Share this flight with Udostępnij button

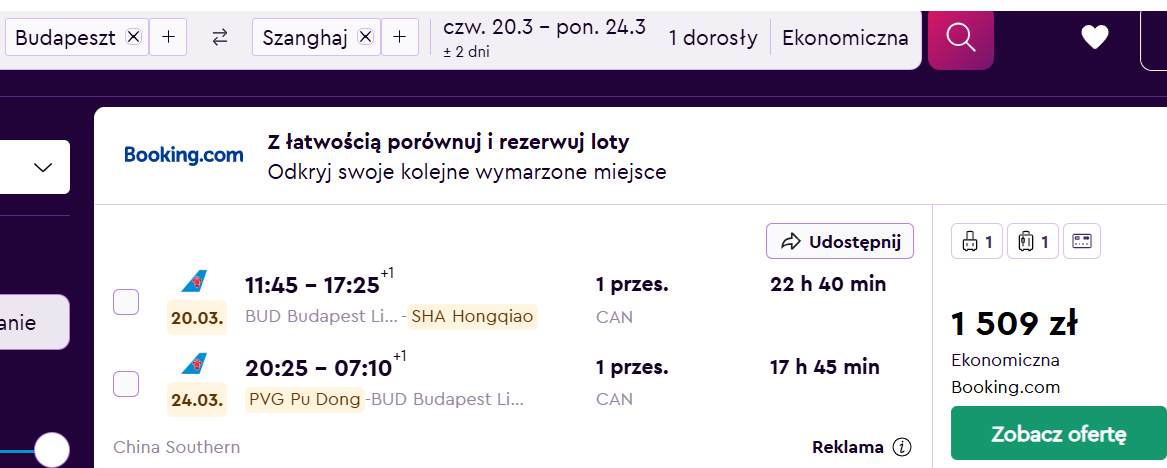(840, 241)
